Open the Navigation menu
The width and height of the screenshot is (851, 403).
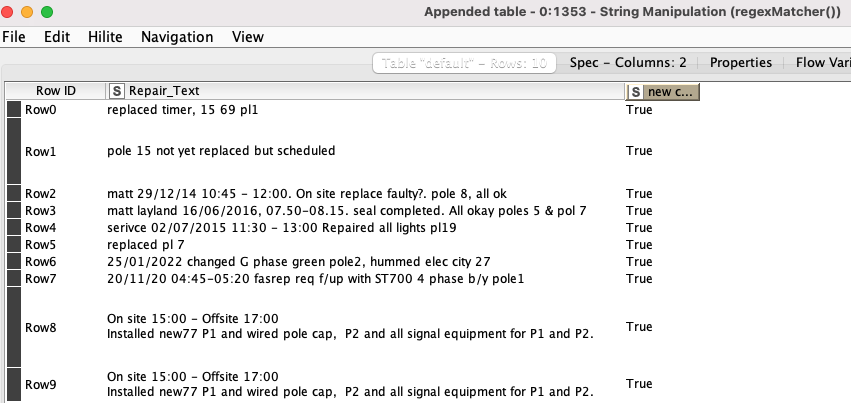(x=177, y=37)
